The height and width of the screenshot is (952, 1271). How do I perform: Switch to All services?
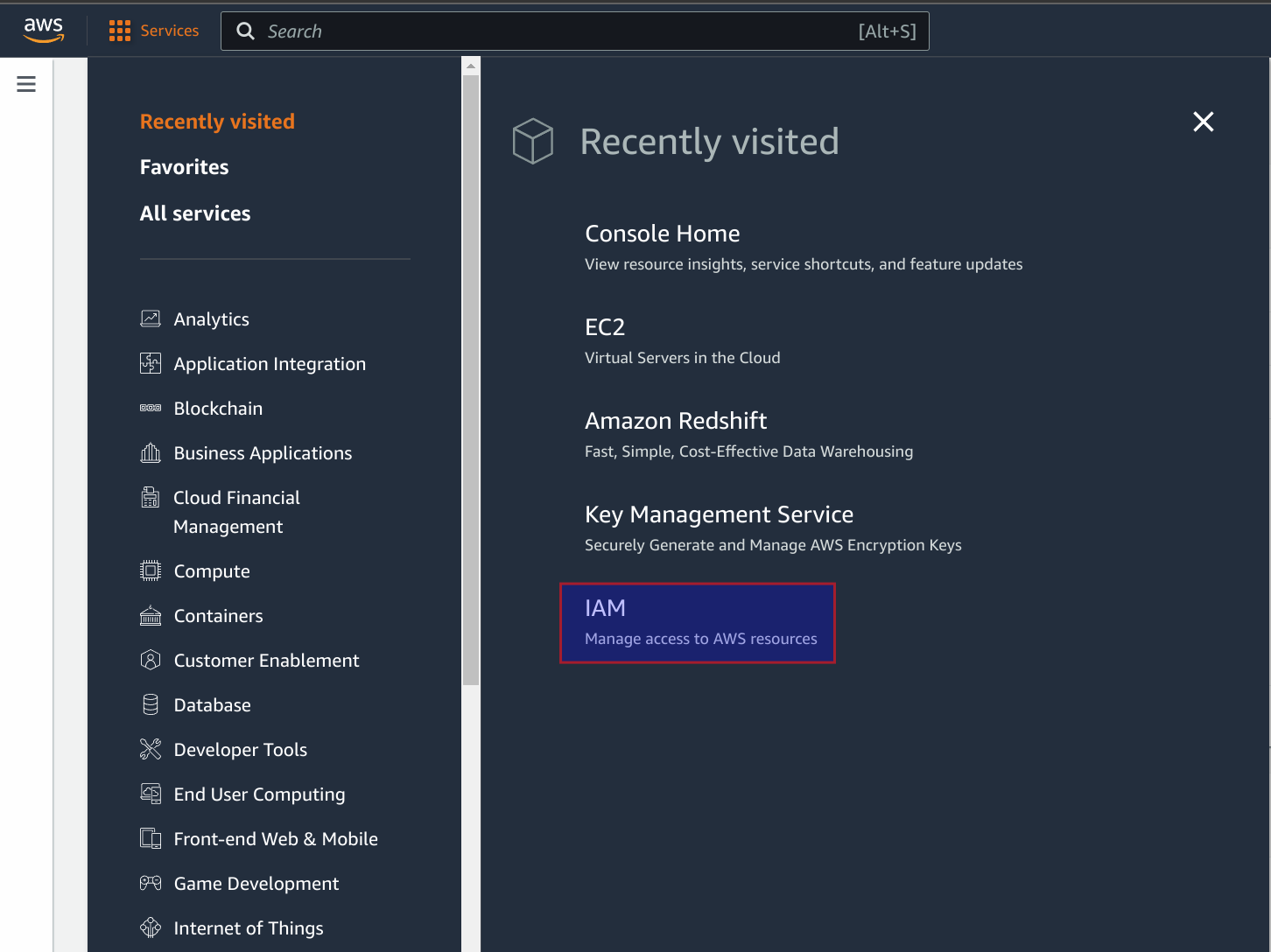195,213
